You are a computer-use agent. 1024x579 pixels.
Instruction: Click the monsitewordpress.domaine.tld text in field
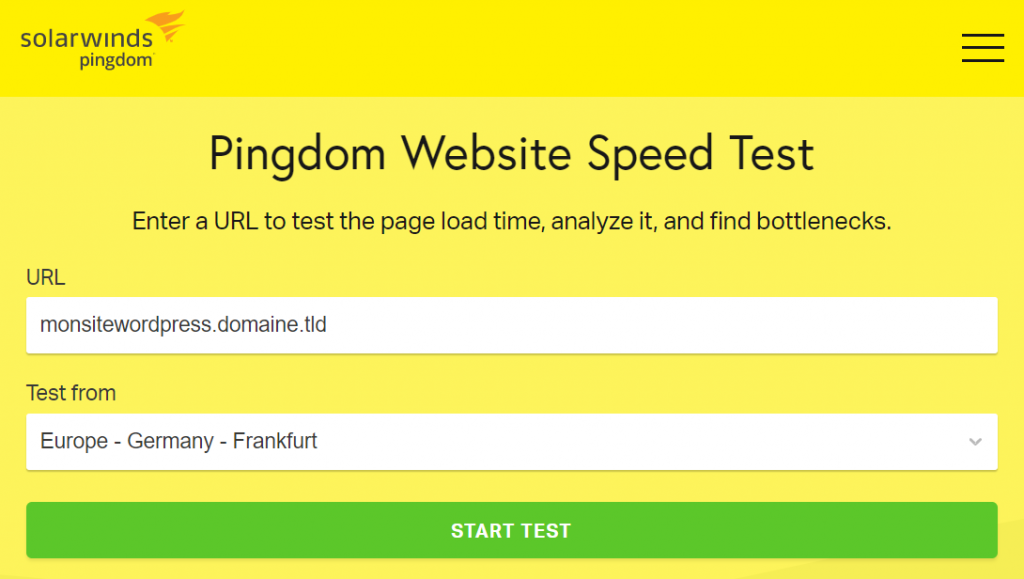point(183,324)
